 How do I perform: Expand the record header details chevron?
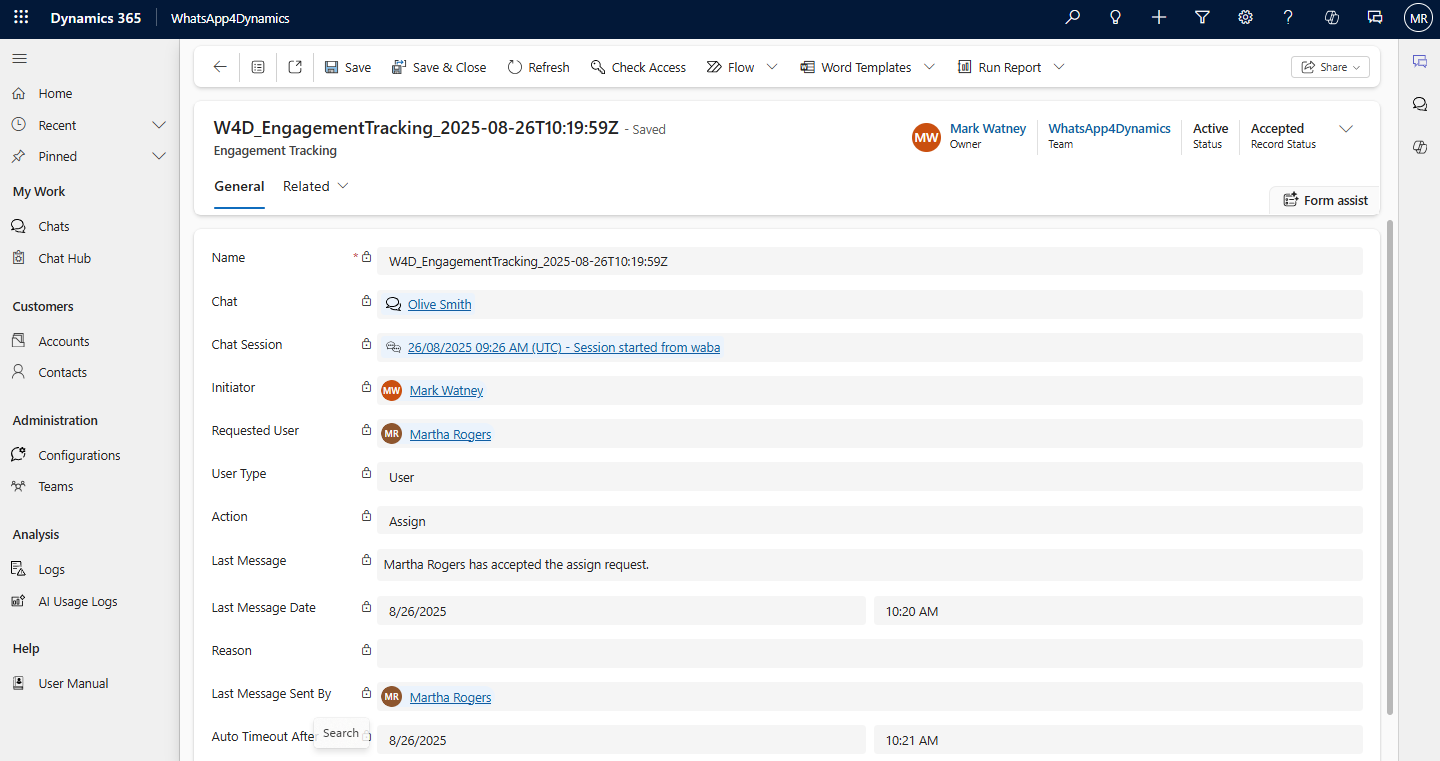[x=1346, y=129]
